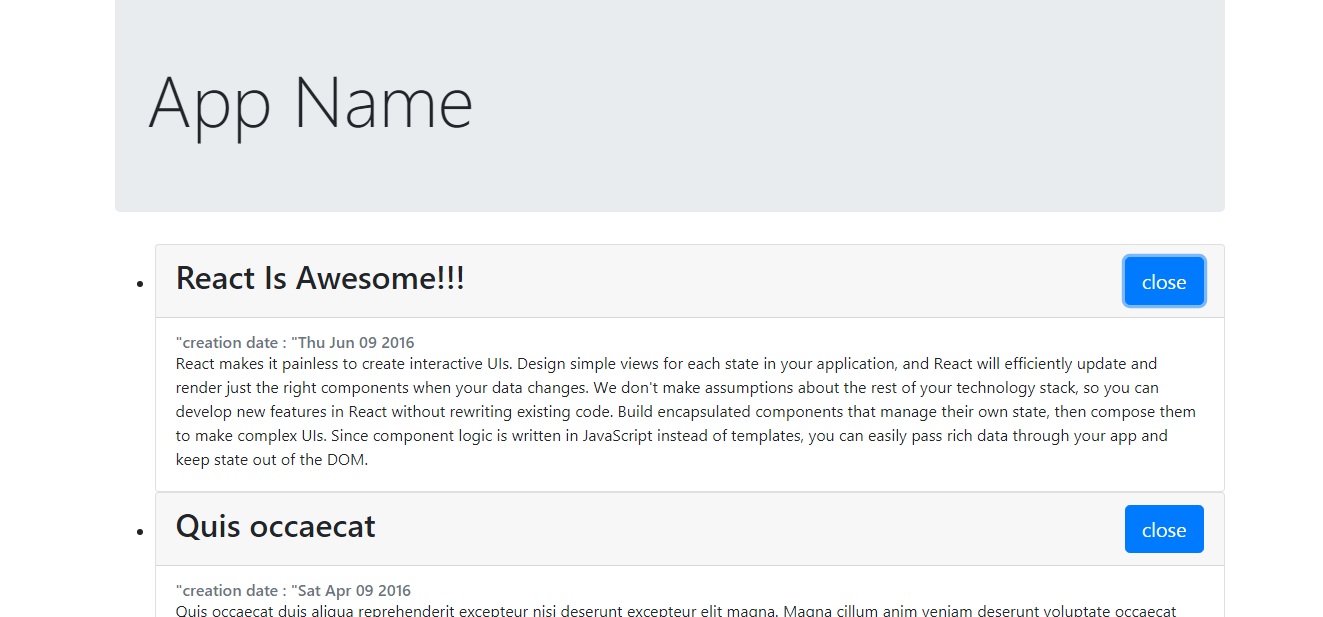Click the bullet beside React Is Awesome!!!
Screen dimensions: 1323x617
coord(141,284)
